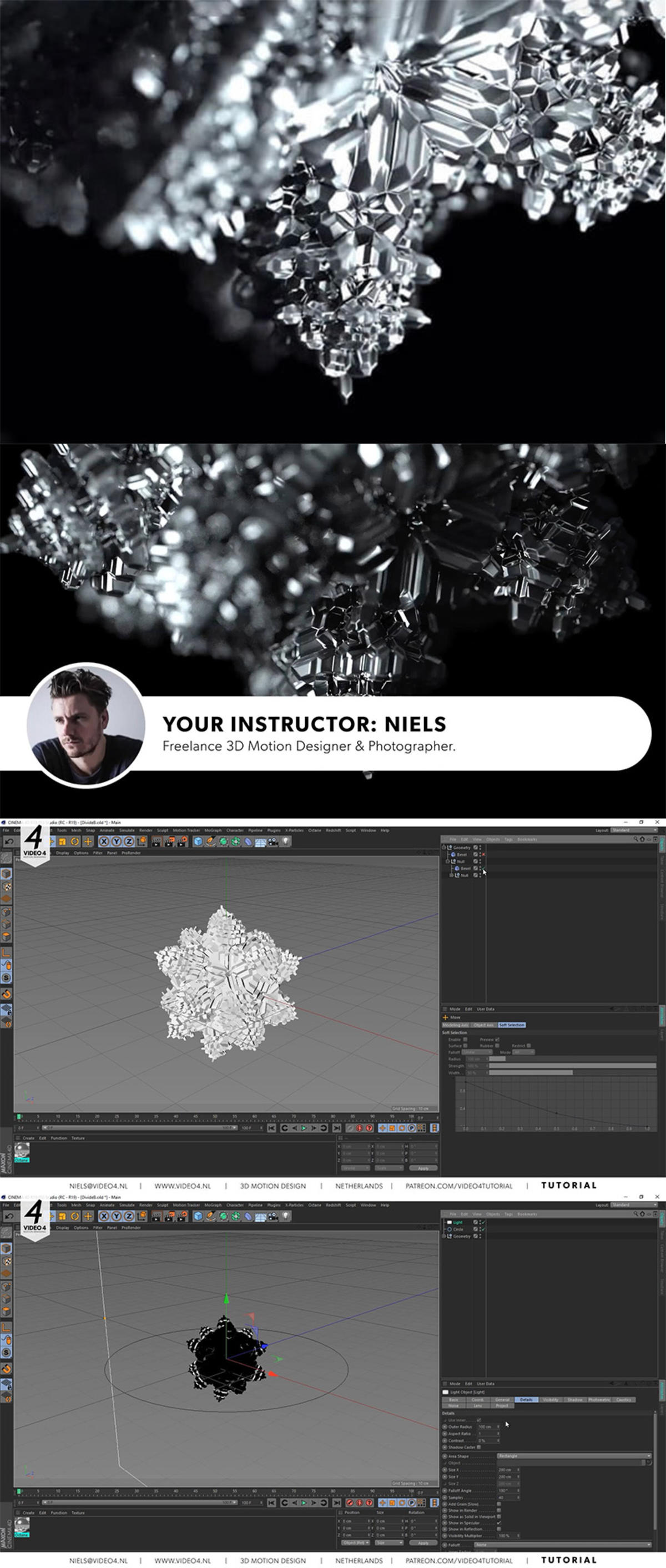Select Pen spline icon in upper screenshot toolbar
The width and height of the screenshot is (666, 1568).
click(x=211, y=841)
